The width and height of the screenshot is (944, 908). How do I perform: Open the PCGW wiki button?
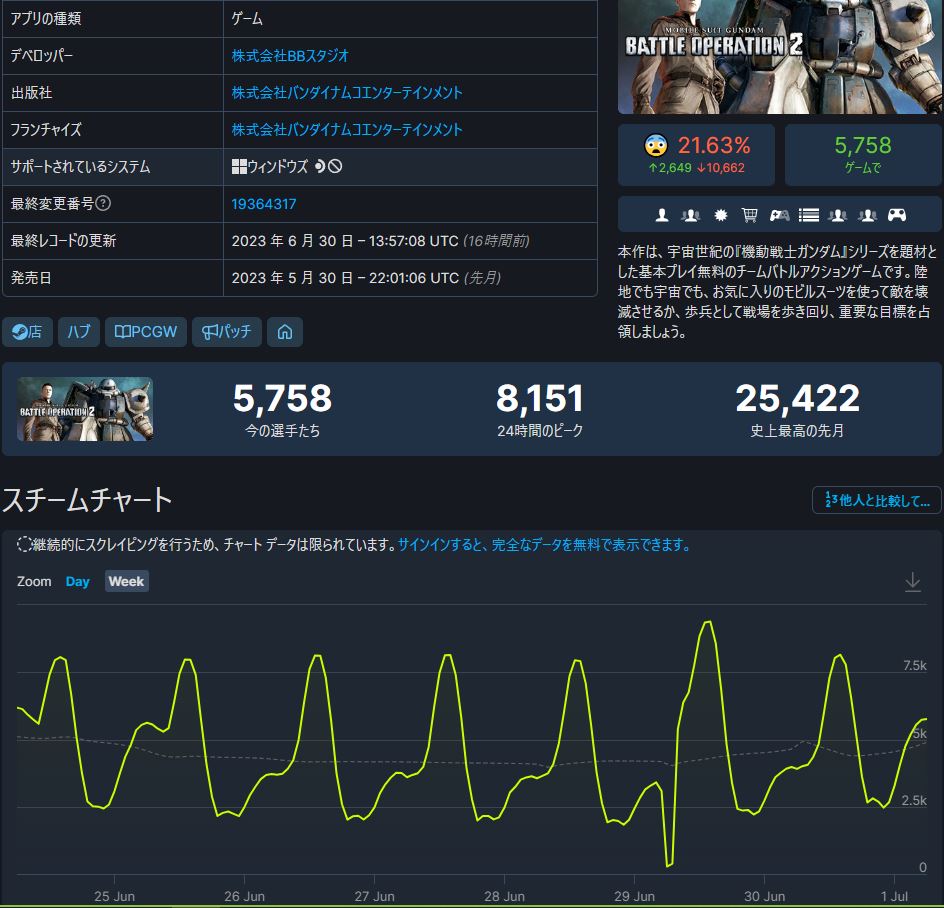(x=148, y=332)
